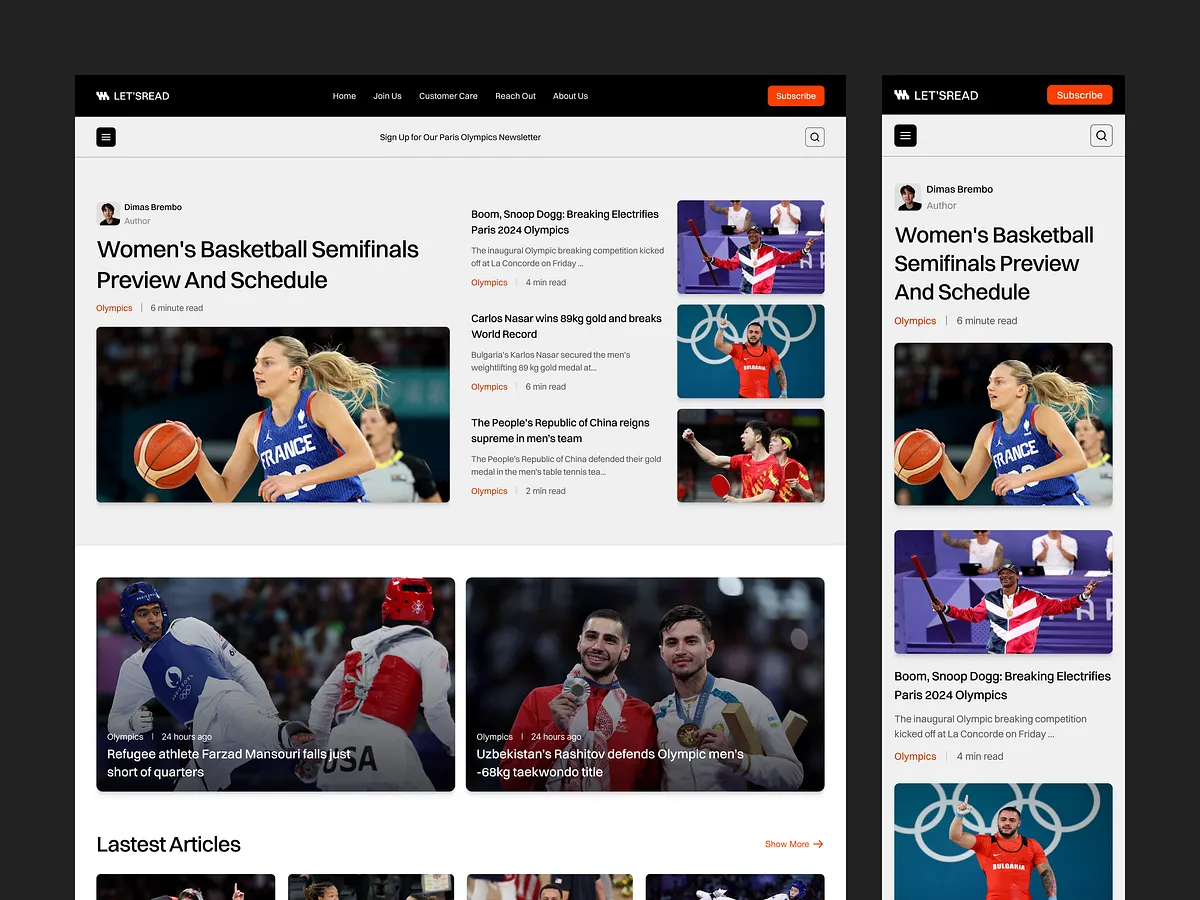Open the About Us navigation item
Screen dimensions: 1200x900
coord(570,96)
